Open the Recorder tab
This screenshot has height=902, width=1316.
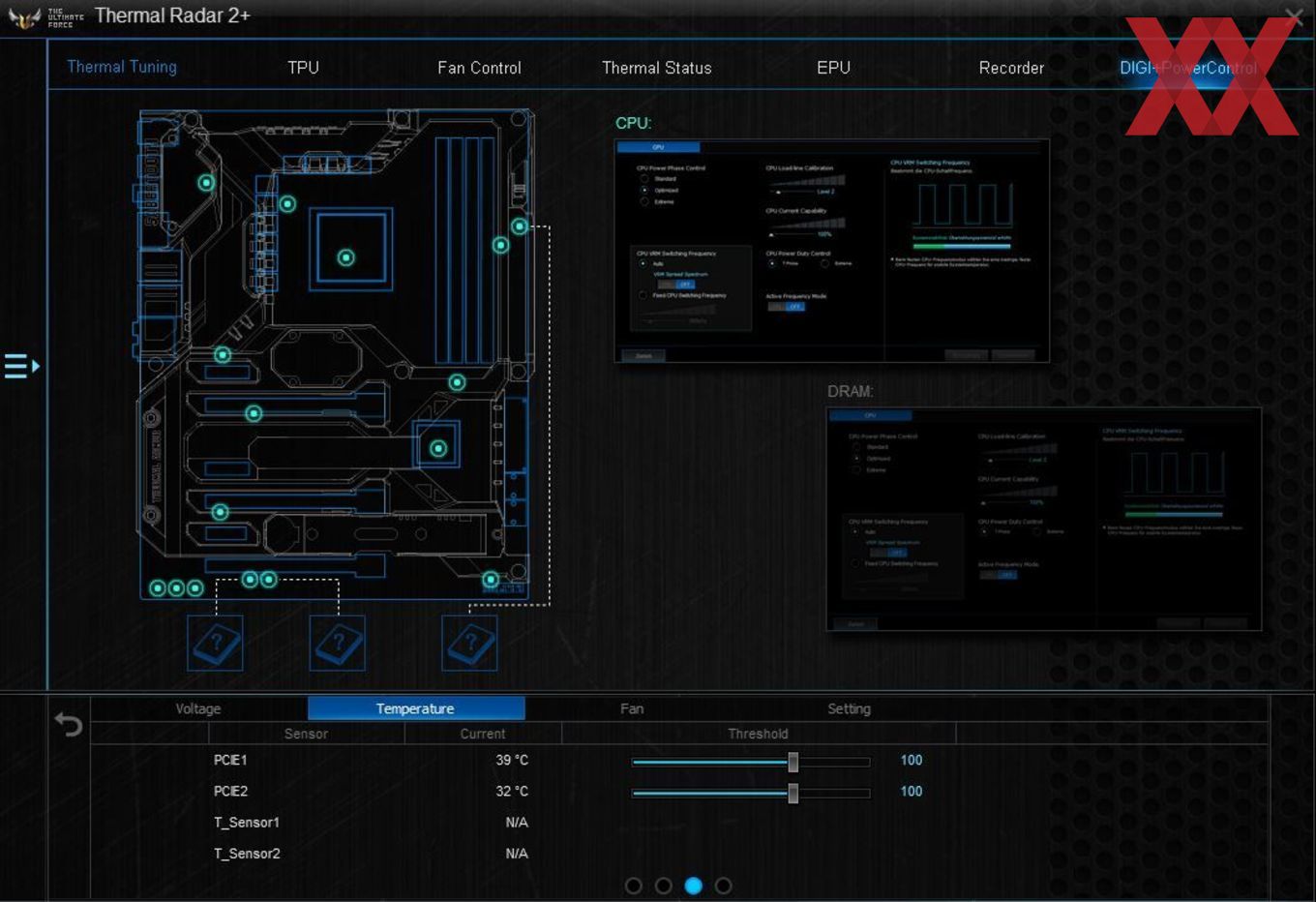pyautogui.click(x=1011, y=68)
